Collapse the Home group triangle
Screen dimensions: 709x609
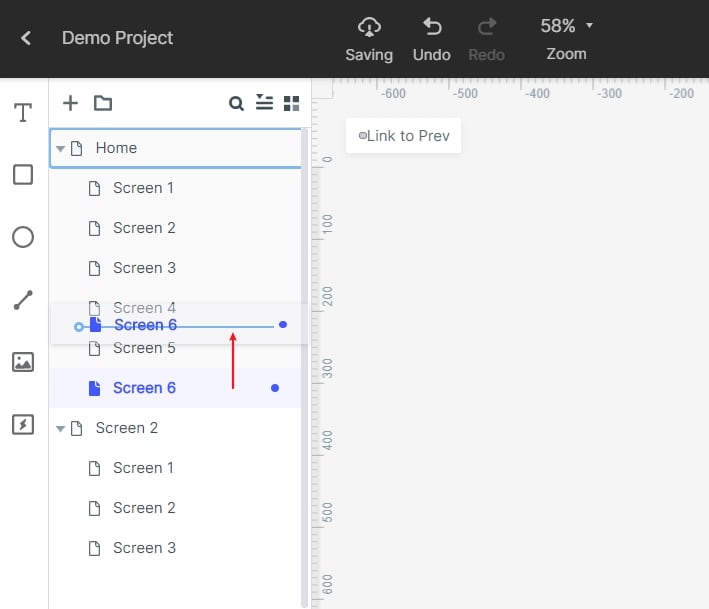coord(60,148)
